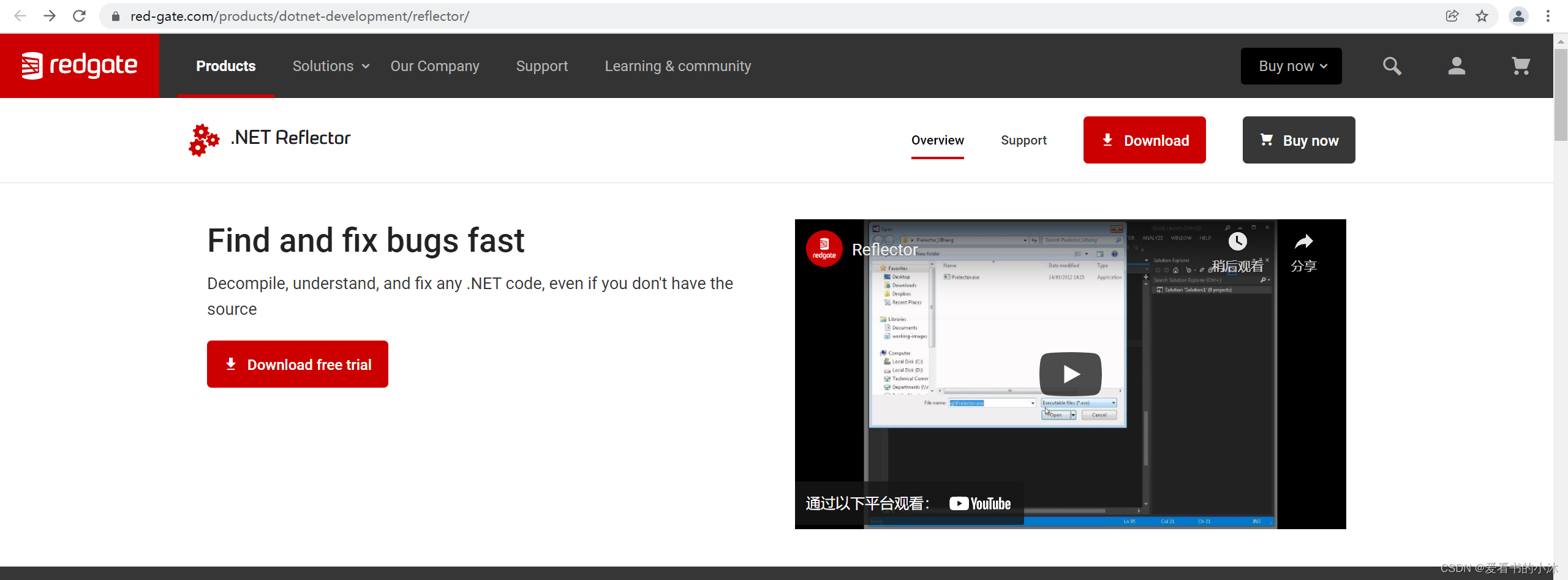Click the YouTube logo in the video
Image resolution: width=1568 pixels, height=580 pixels.
click(980, 503)
